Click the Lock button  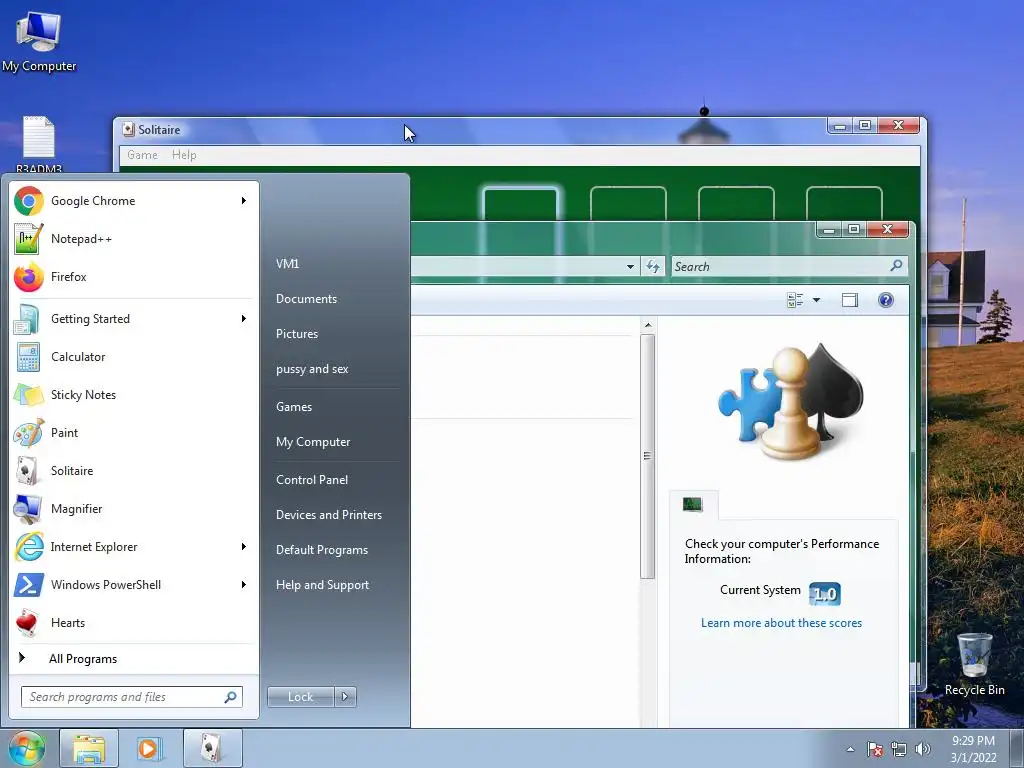[x=300, y=697]
